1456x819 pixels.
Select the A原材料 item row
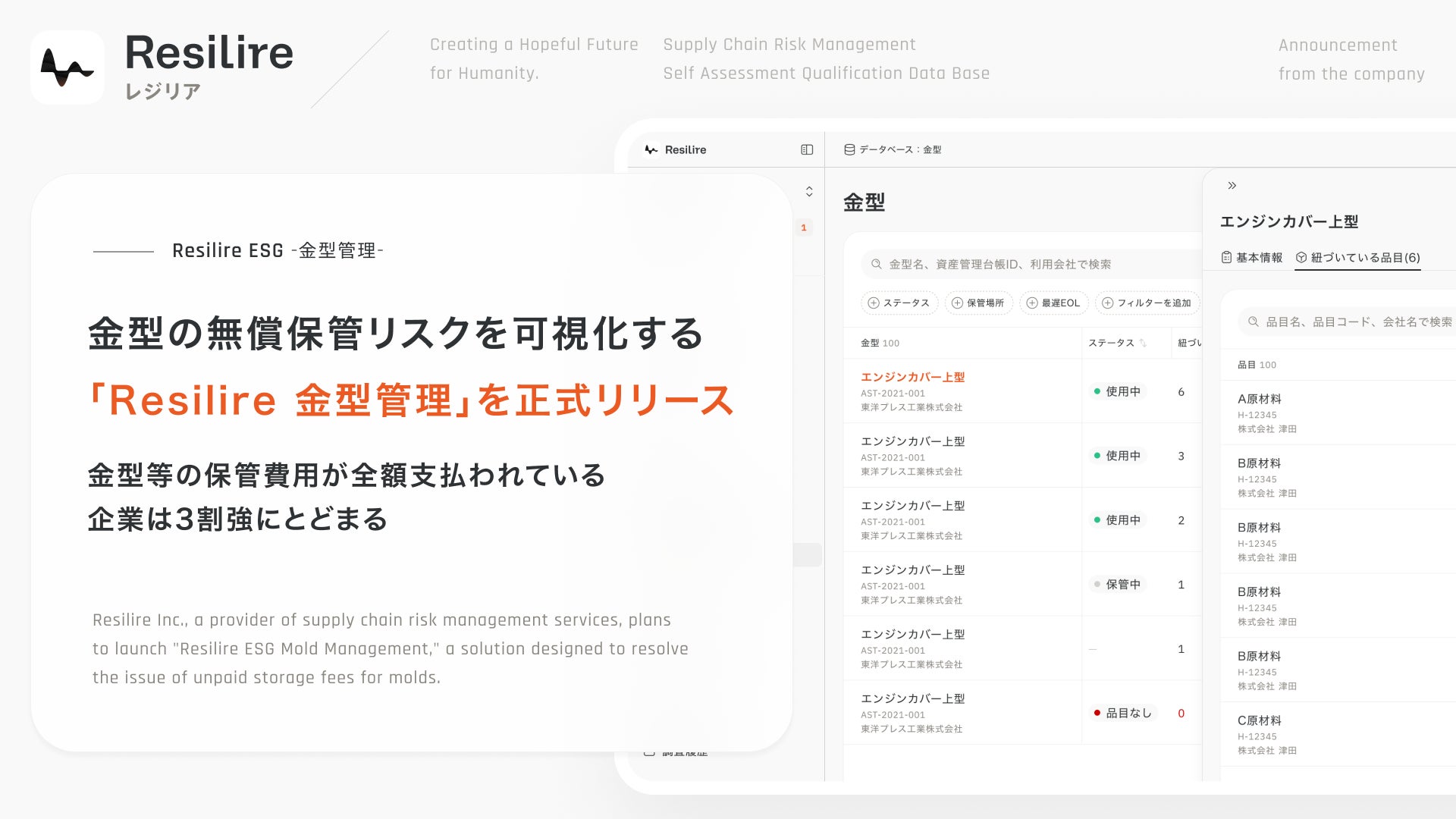click(1259, 400)
